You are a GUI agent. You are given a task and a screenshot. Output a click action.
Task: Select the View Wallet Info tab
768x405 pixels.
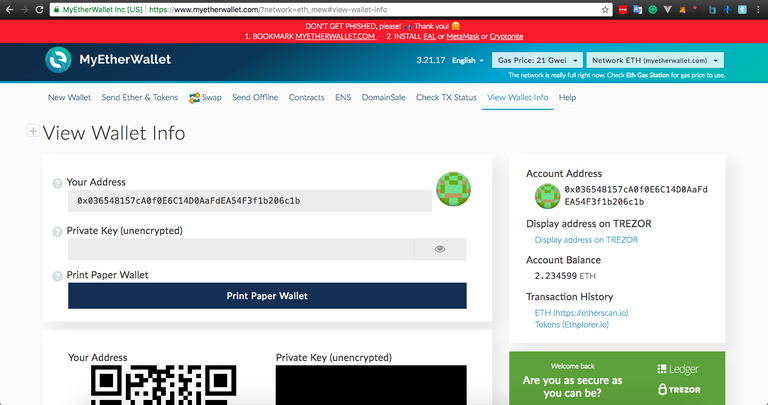[518, 97]
